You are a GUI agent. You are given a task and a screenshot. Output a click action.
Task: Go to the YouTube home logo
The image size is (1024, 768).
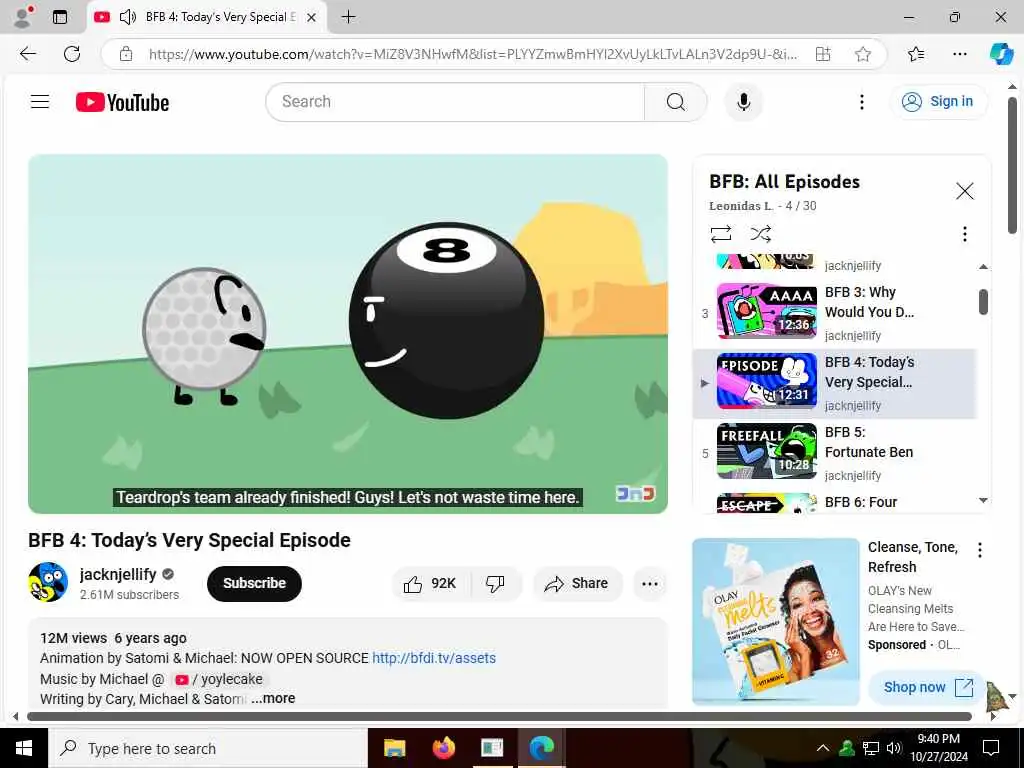(122, 103)
